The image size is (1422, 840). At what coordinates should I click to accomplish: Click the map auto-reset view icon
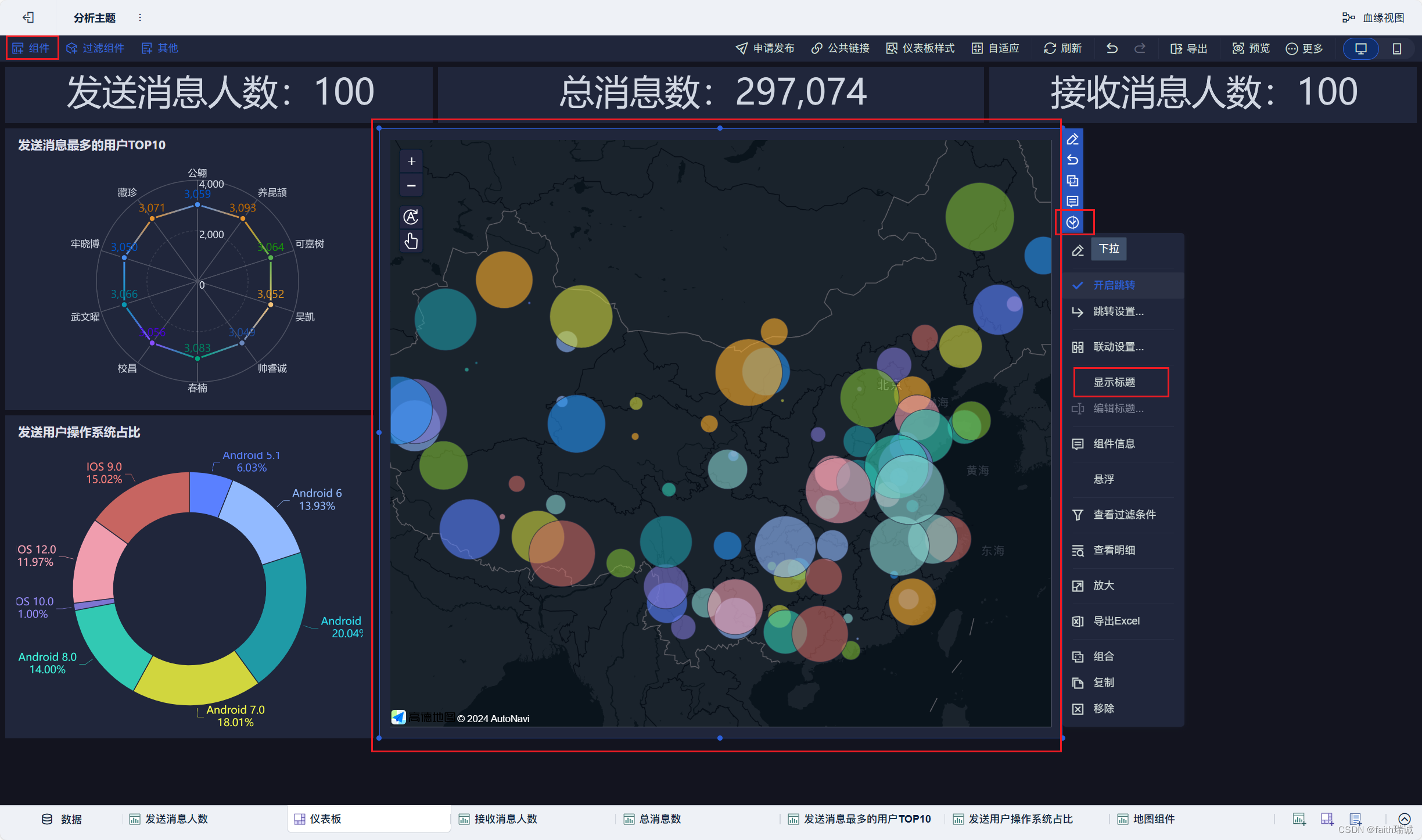tap(411, 217)
